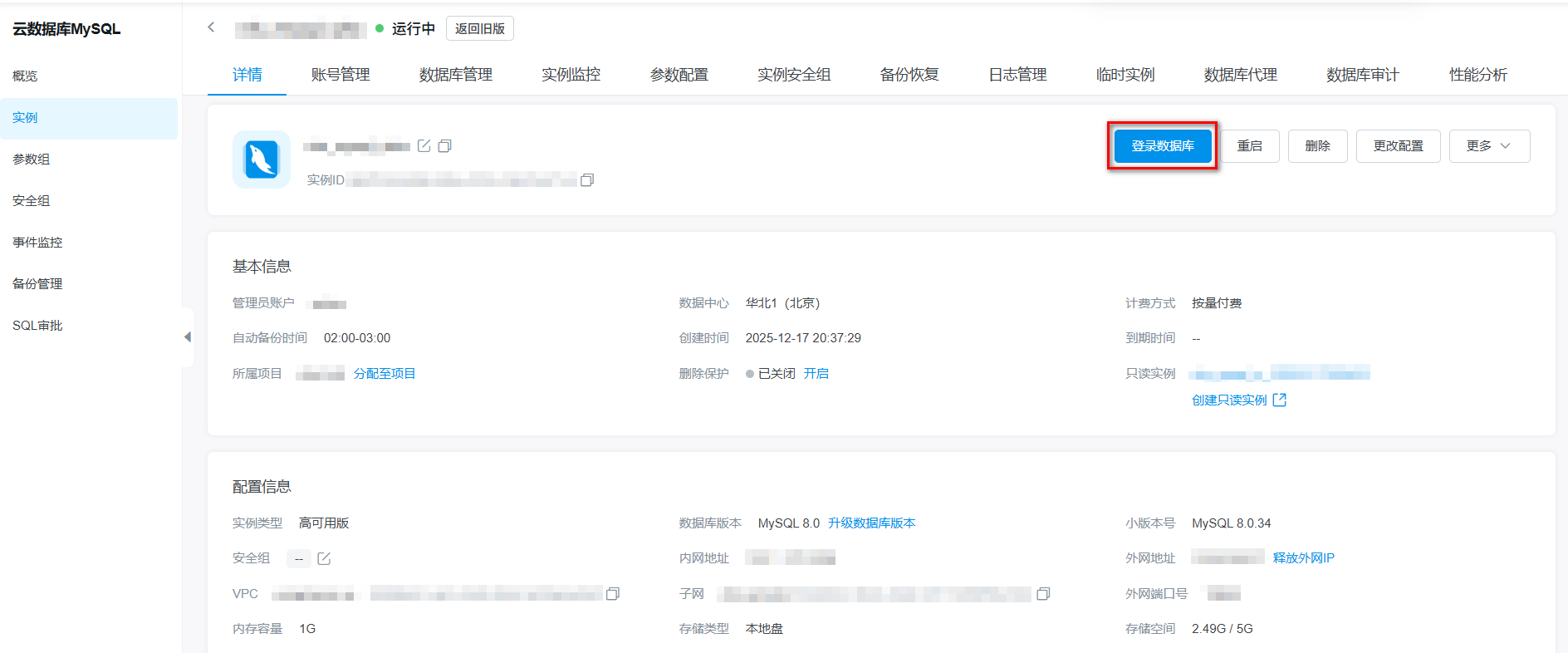Click the database version MySQL 8.0
The width and height of the screenshot is (1568, 653).
coord(789,523)
